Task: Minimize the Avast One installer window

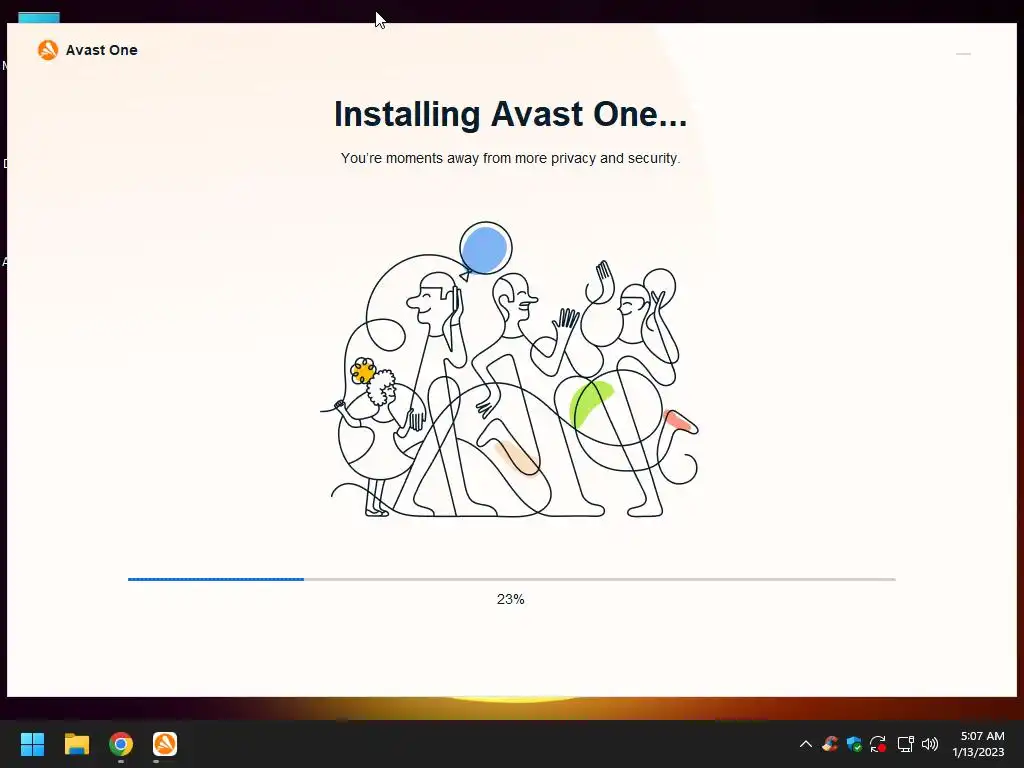Action: pyautogui.click(x=963, y=54)
